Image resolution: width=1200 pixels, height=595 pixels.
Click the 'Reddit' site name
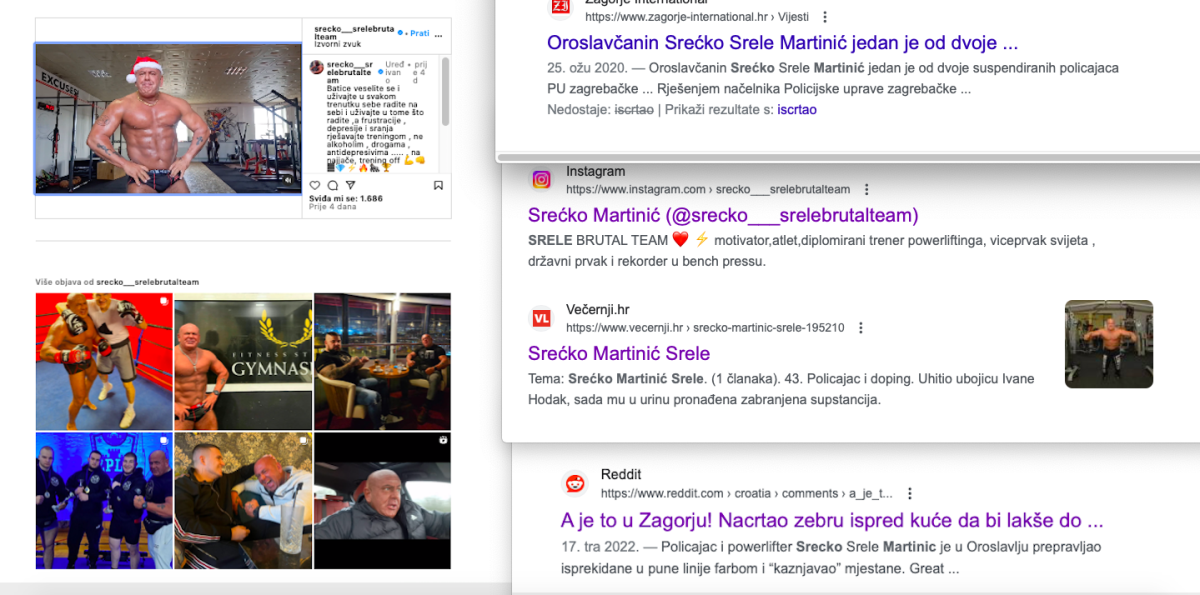(621, 474)
